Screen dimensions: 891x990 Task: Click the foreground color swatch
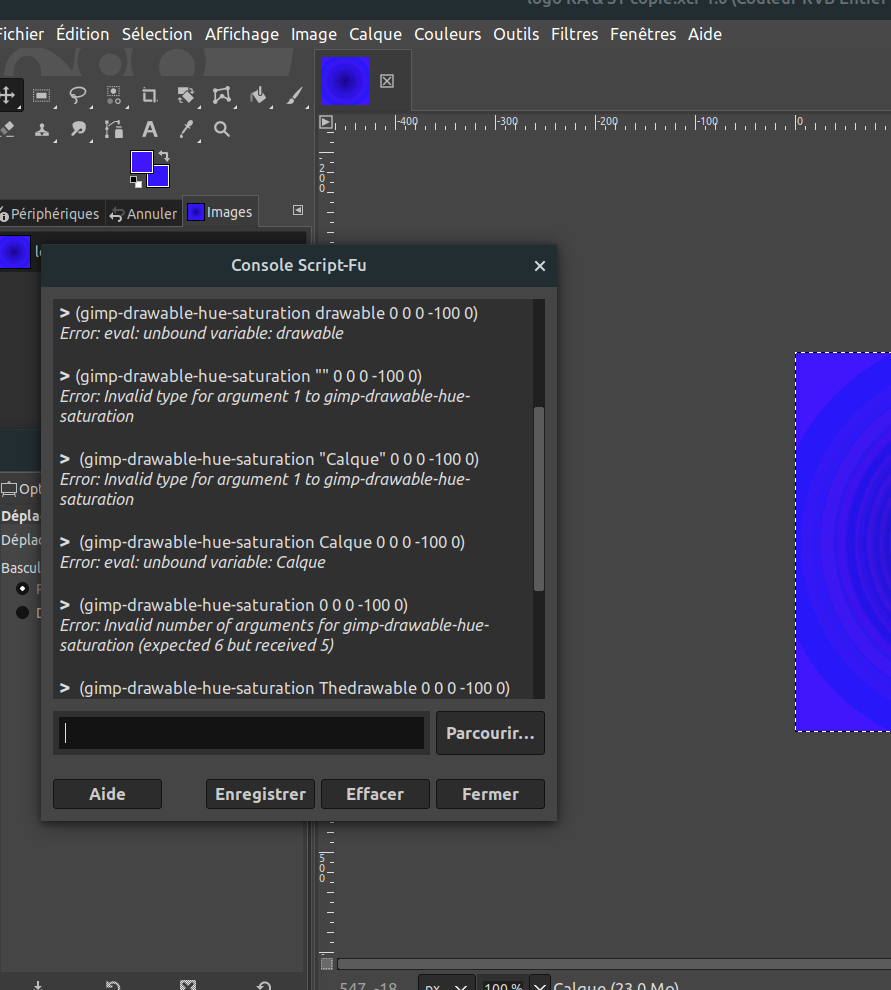(x=142, y=162)
